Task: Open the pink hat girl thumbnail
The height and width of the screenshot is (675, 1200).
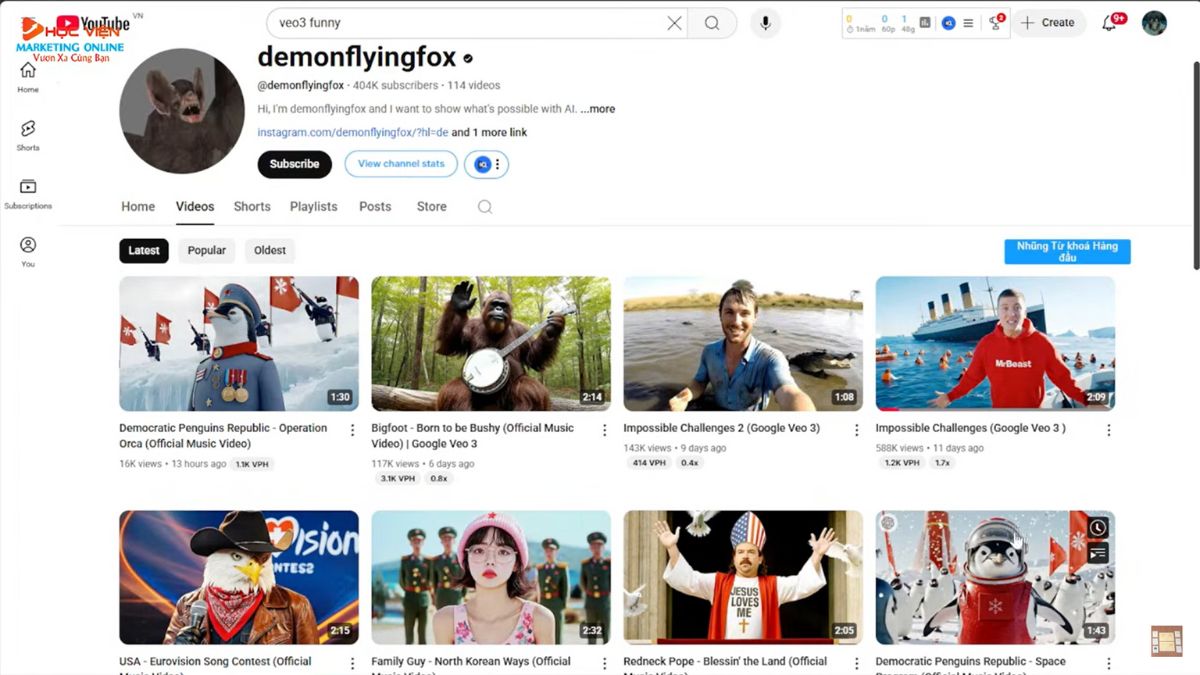Action: click(491, 578)
